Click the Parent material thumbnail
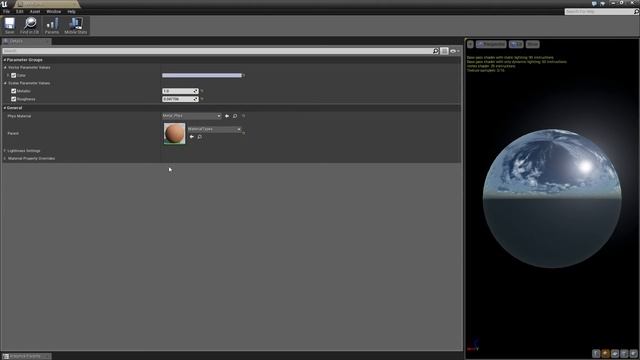This screenshot has height=360, width=640. coord(174,133)
